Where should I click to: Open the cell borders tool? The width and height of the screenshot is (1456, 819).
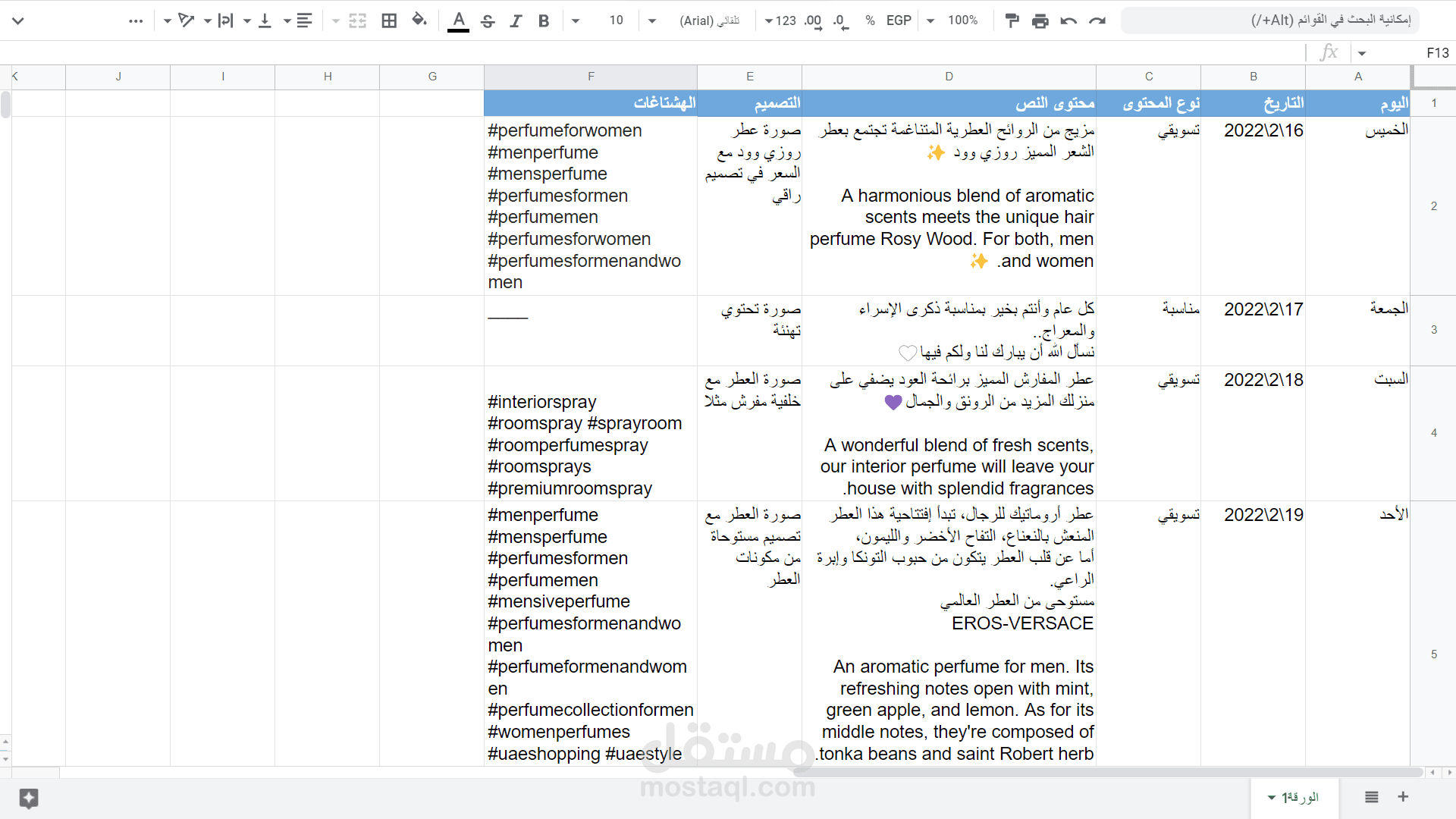tap(389, 20)
